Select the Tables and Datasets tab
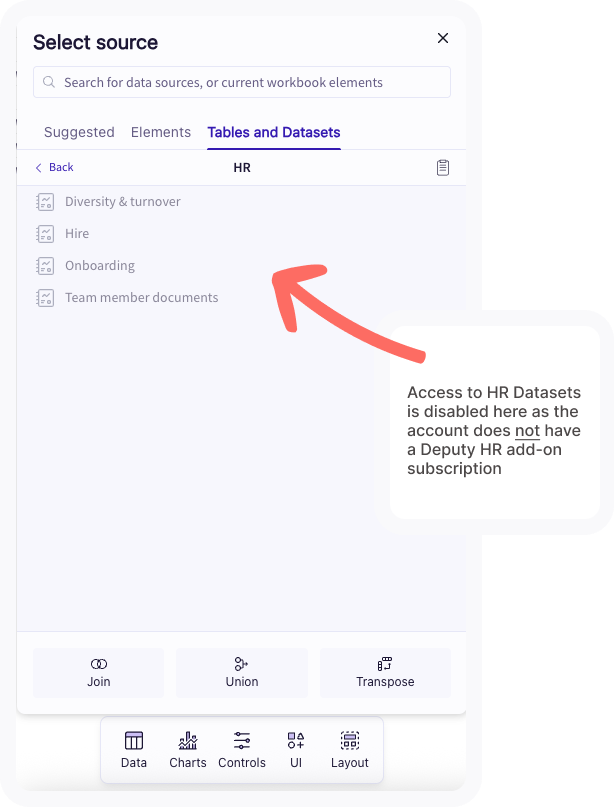 [x=274, y=132]
